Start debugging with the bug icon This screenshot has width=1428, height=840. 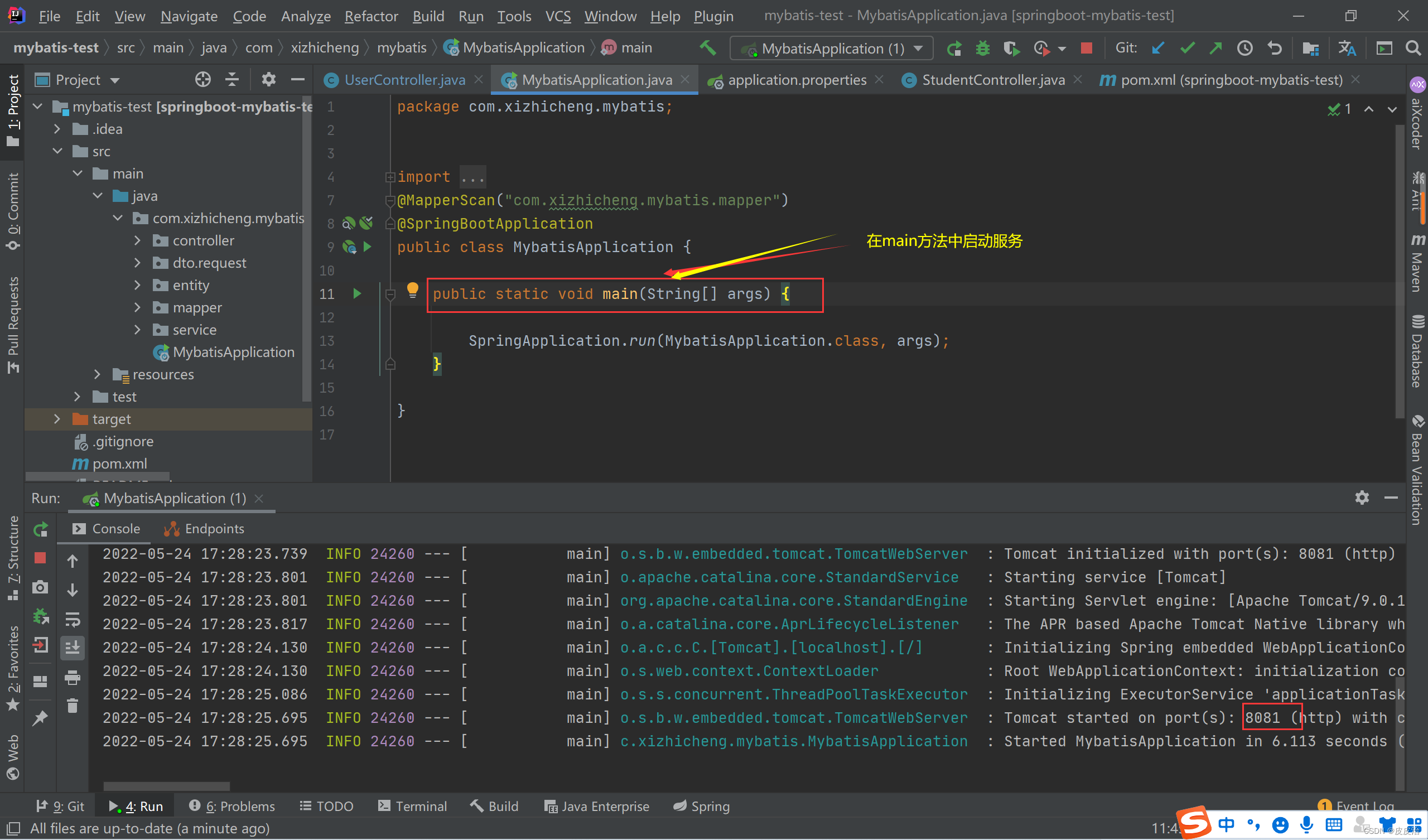(x=983, y=49)
